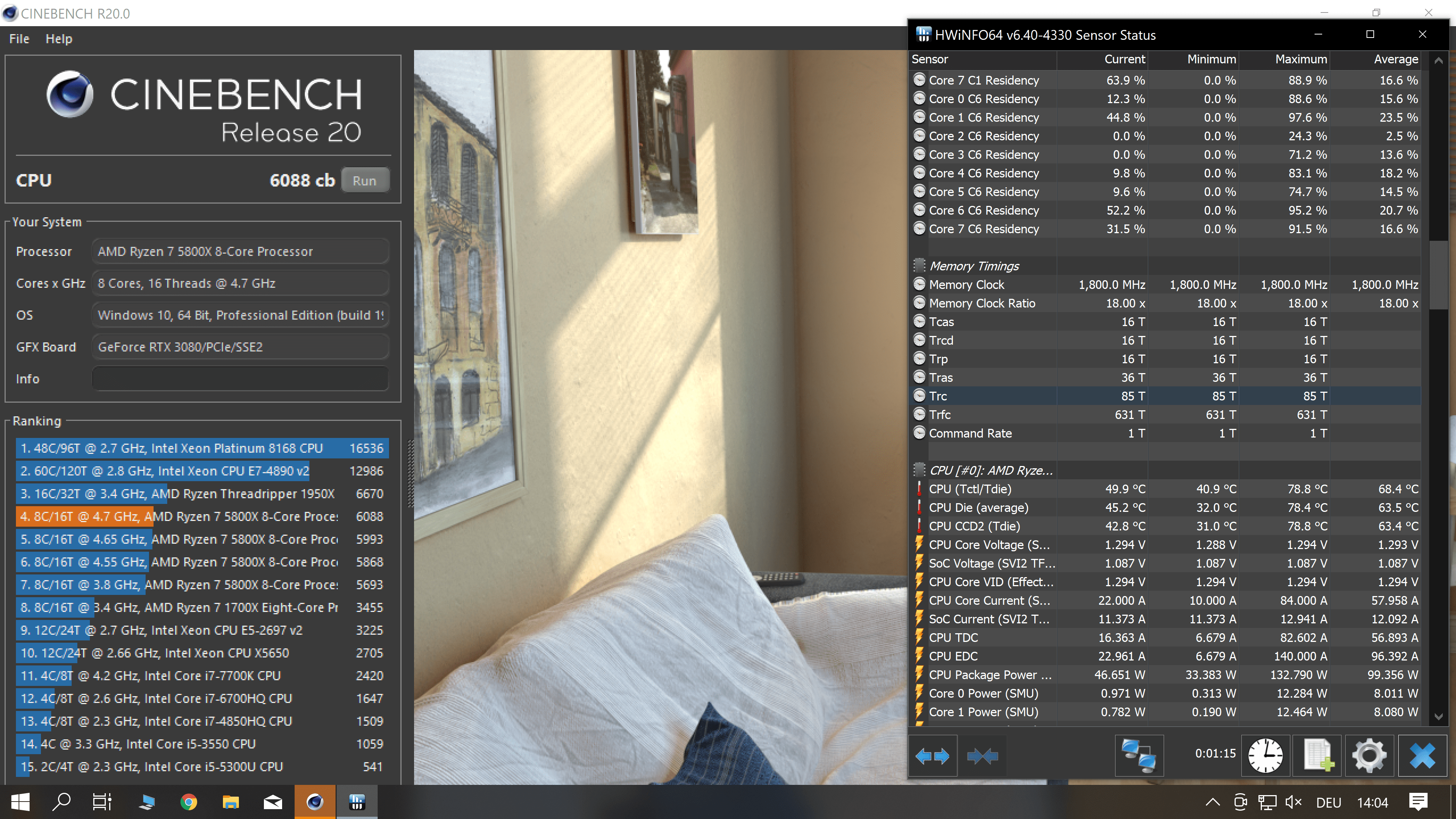Screen dimensions: 1456x819
Task: Open the Help menu in Cinebench
Action: [x=59, y=39]
